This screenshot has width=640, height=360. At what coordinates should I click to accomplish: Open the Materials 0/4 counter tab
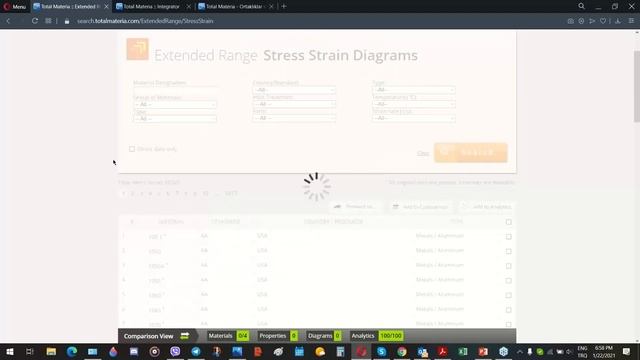[x=228, y=336]
